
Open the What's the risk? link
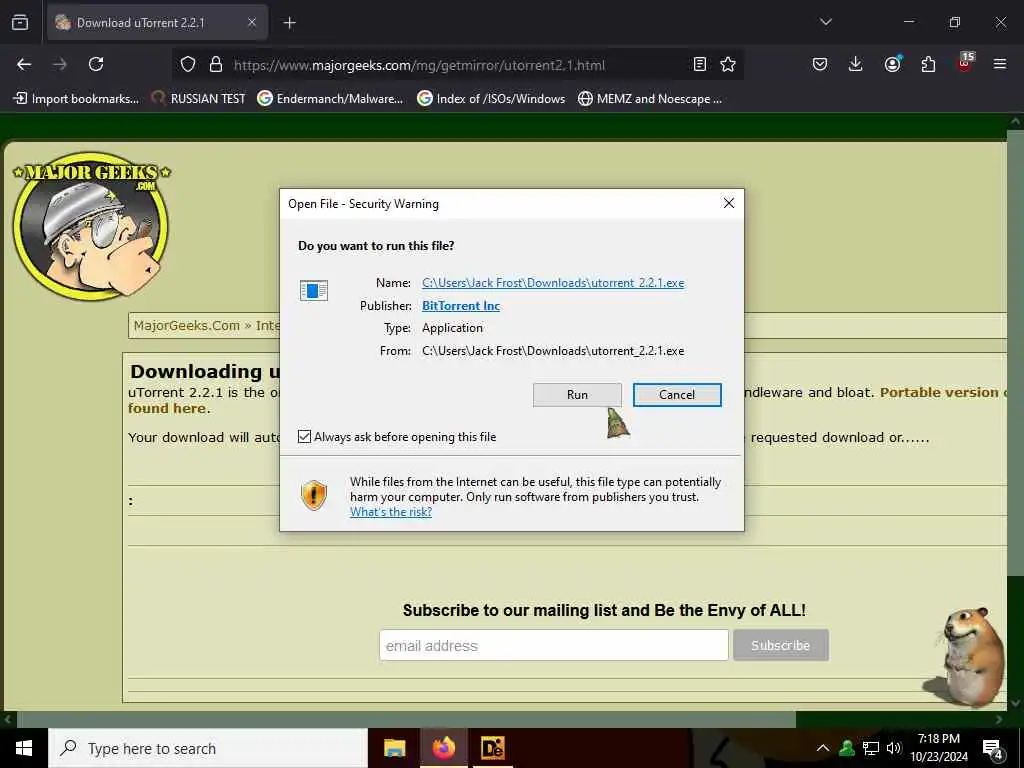(x=391, y=512)
